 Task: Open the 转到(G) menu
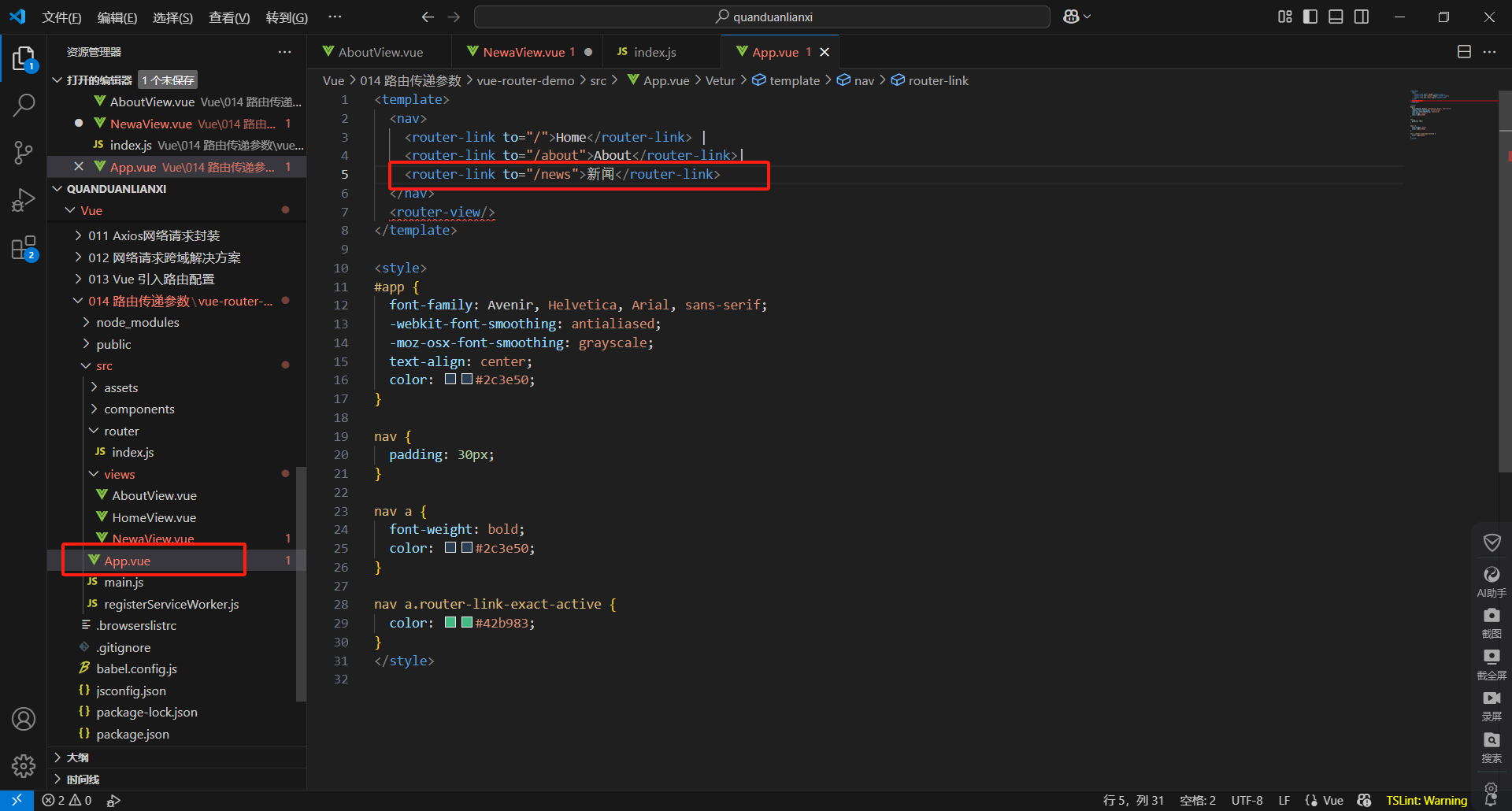pyautogui.click(x=287, y=17)
